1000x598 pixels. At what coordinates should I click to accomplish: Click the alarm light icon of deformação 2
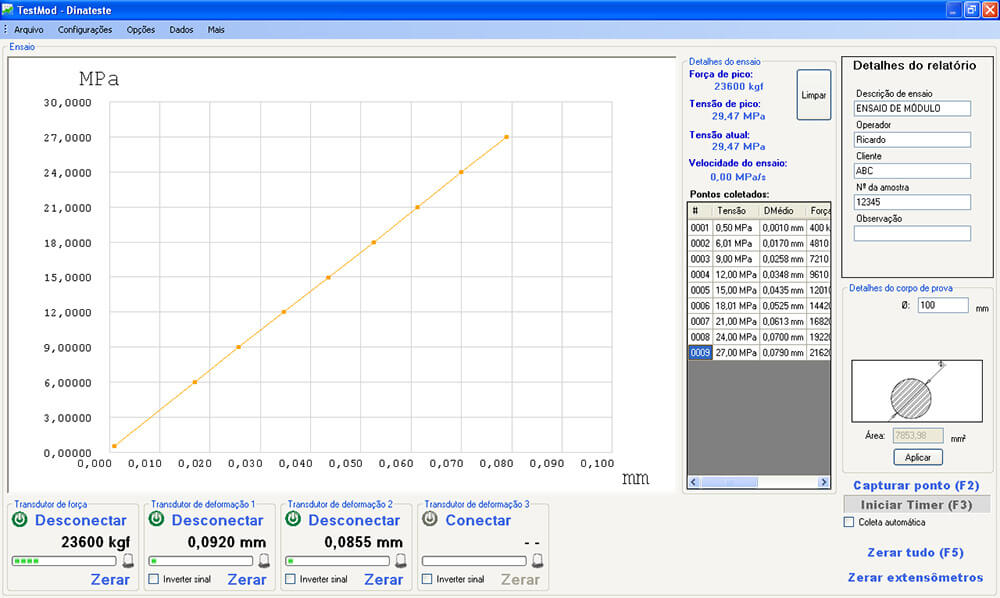[401, 560]
